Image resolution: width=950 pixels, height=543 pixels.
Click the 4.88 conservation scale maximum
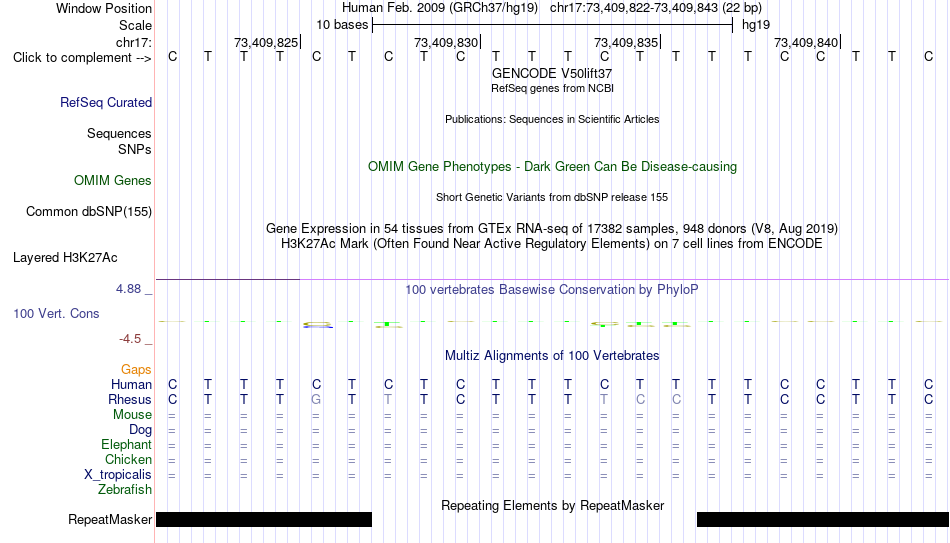(x=128, y=289)
